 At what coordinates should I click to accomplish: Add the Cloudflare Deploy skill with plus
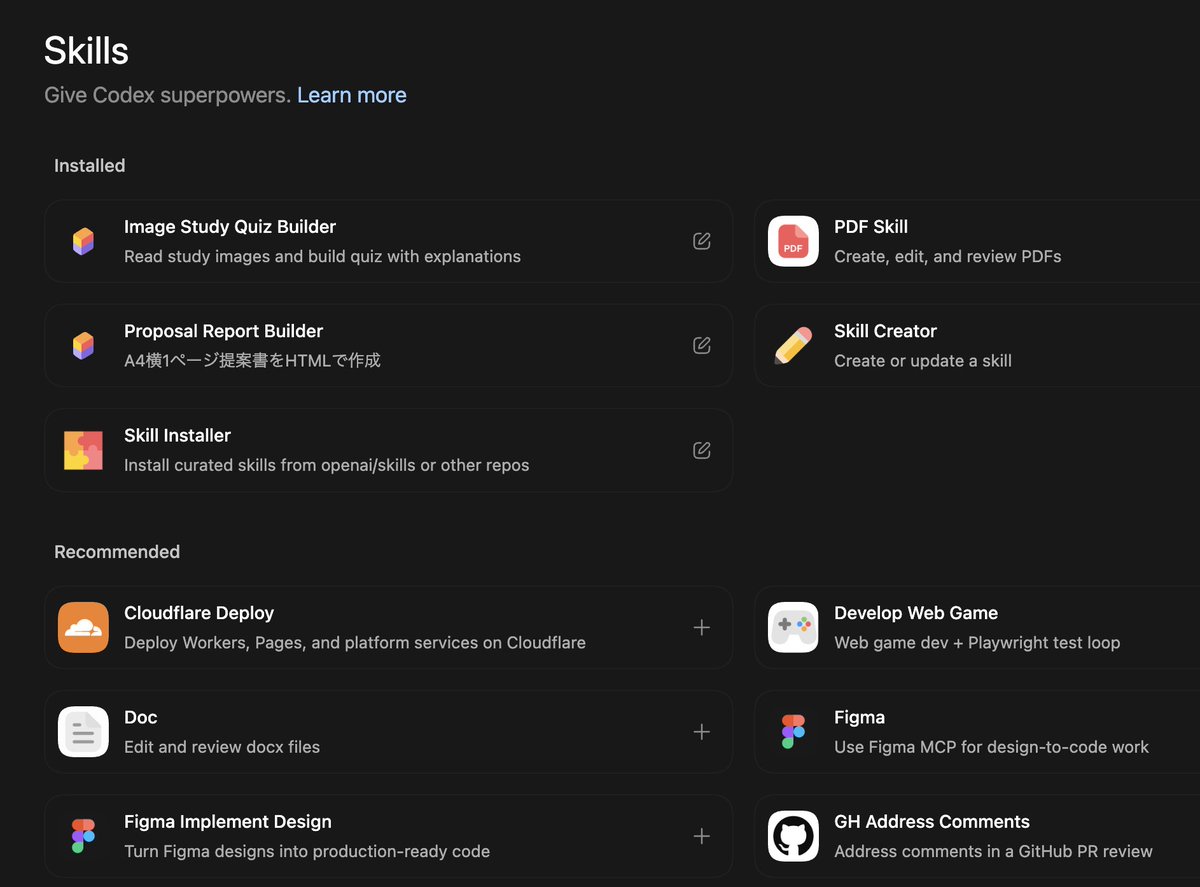[x=702, y=627]
